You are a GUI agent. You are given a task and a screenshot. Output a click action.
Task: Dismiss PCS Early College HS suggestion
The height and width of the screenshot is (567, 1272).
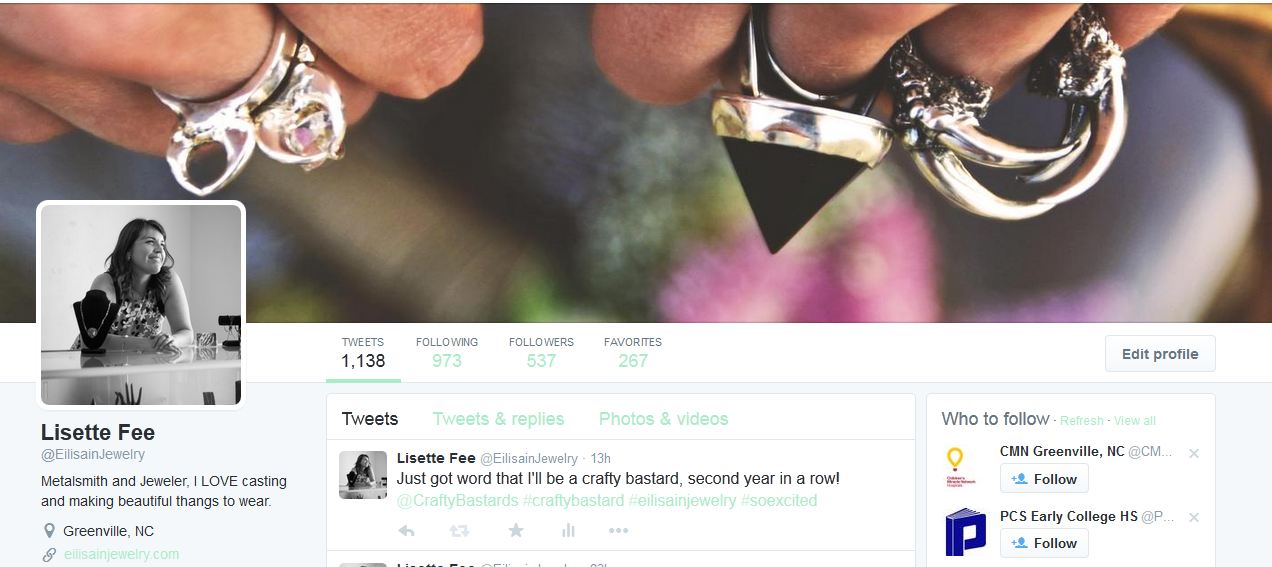1193,517
